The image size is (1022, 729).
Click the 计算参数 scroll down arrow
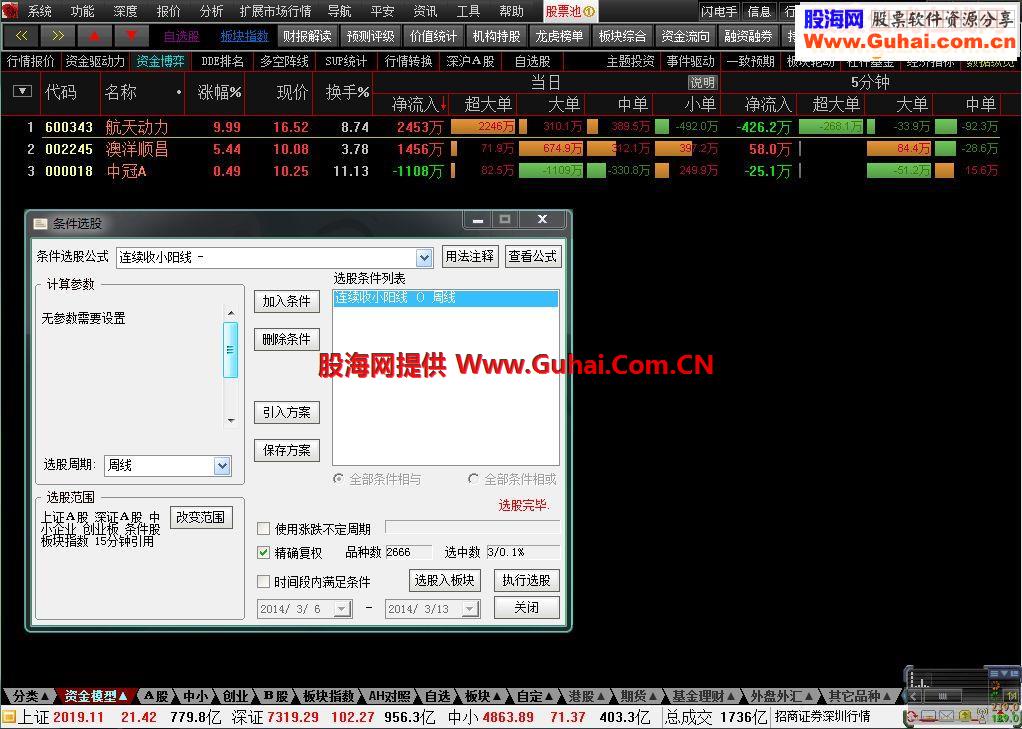point(231,421)
